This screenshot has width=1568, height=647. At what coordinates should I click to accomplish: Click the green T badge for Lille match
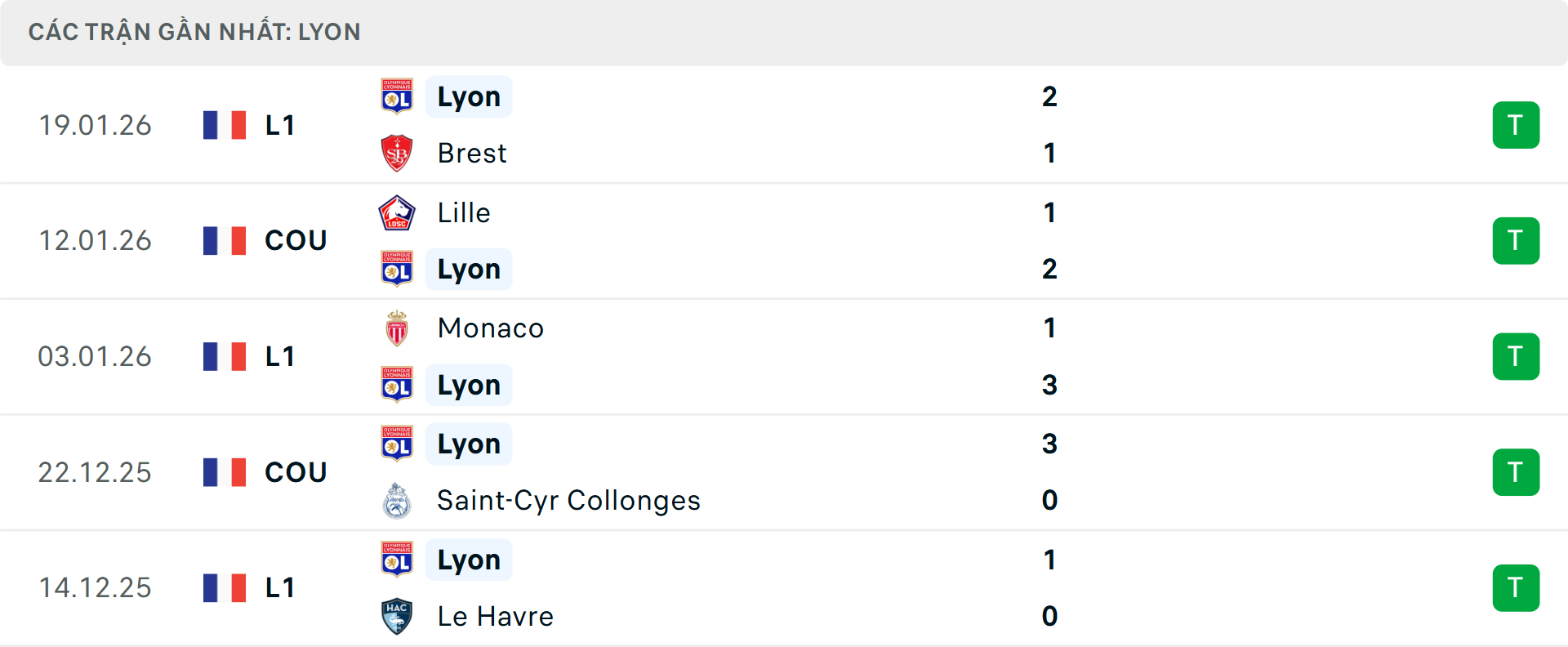pos(1516,241)
